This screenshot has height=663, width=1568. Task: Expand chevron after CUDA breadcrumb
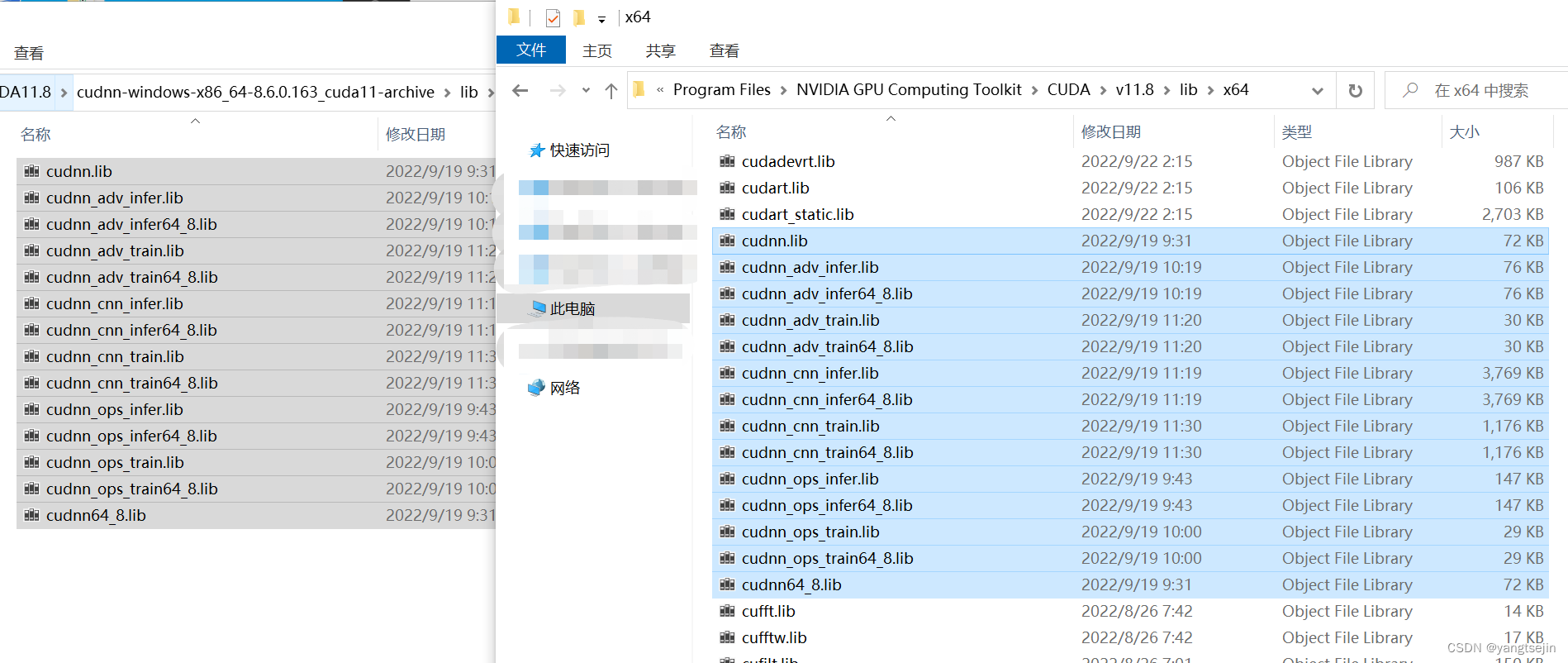coord(1102,90)
